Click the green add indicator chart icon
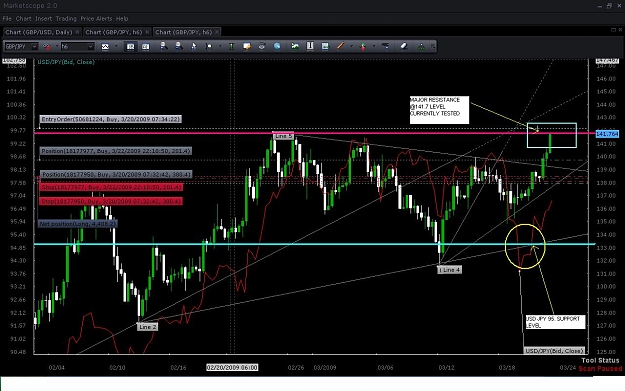The width and height of the screenshot is (625, 391). coord(295,46)
